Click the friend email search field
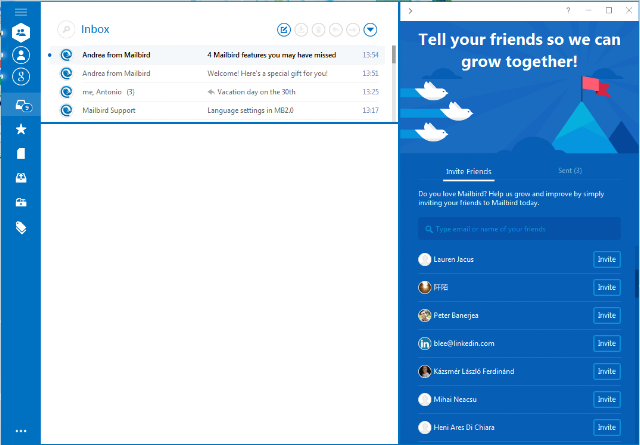This screenshot has height=445, width=640. pos(519,229)
